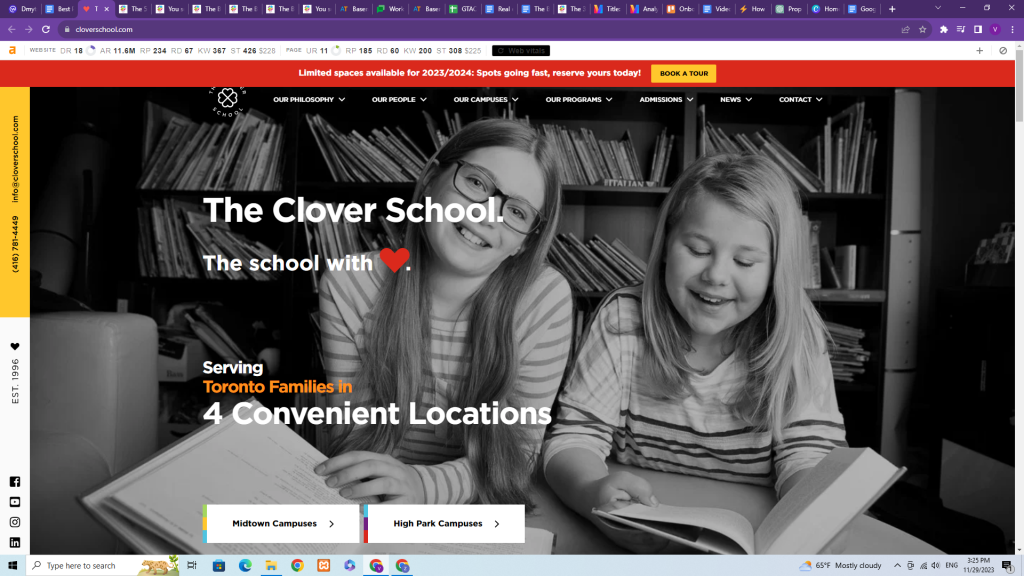Screen dimensions: 1024x576
Task: Switch to the How browser tab
Action: [x=752, y=9]
